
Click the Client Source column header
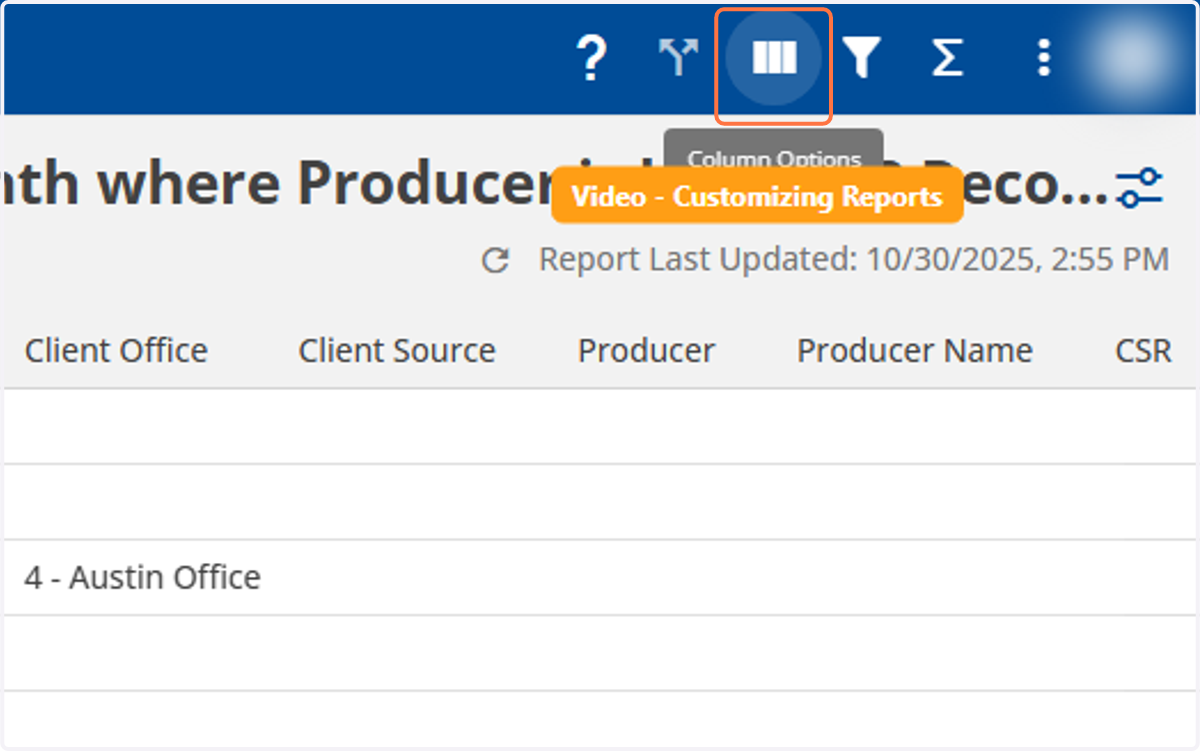point(397,351)
